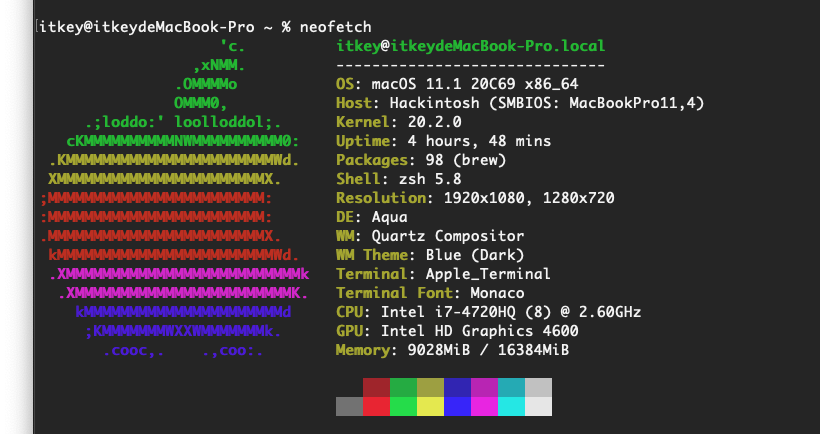Image resolution: width=820 pixels, height=434 pixels.
Task: Pick the dark blue palette swatch
Action: (458, 387)
